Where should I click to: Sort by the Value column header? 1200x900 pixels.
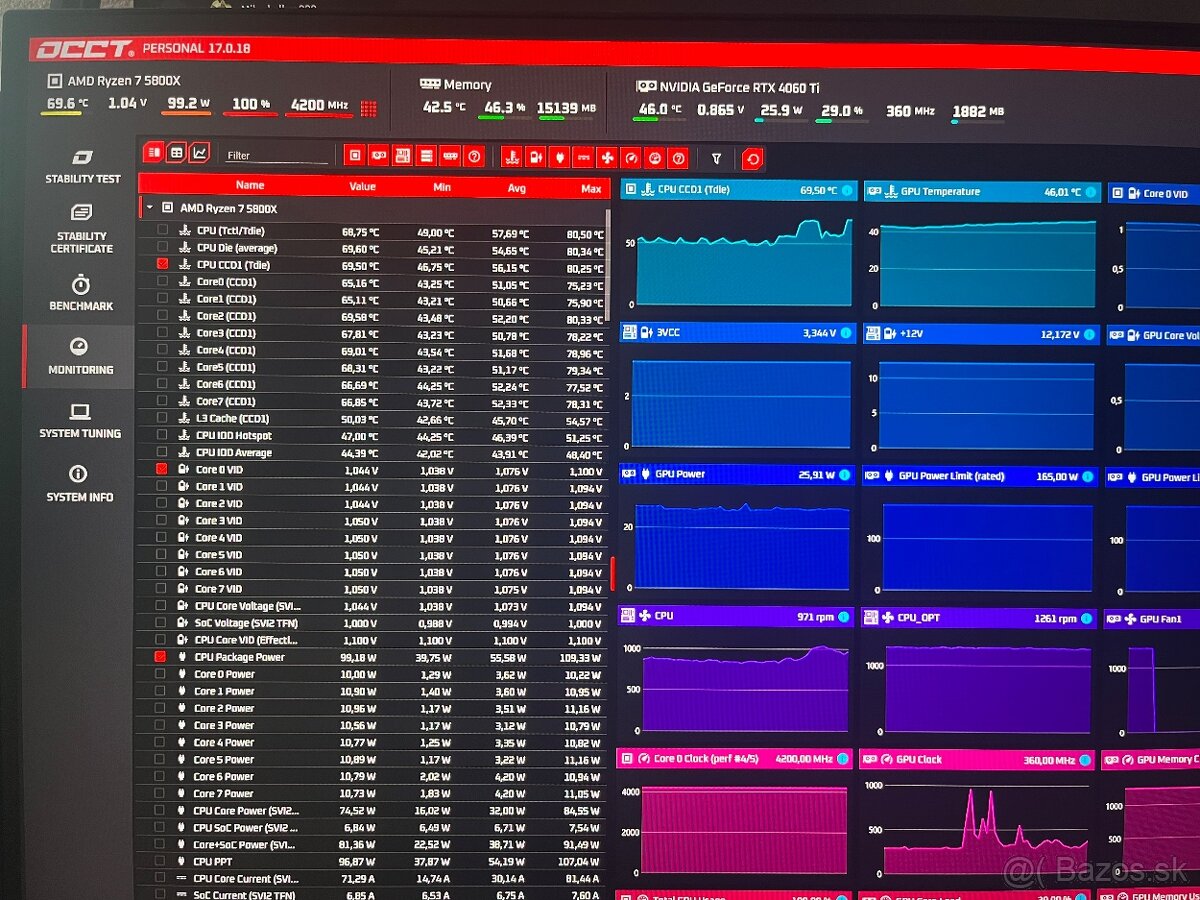[x=363, y=186]
